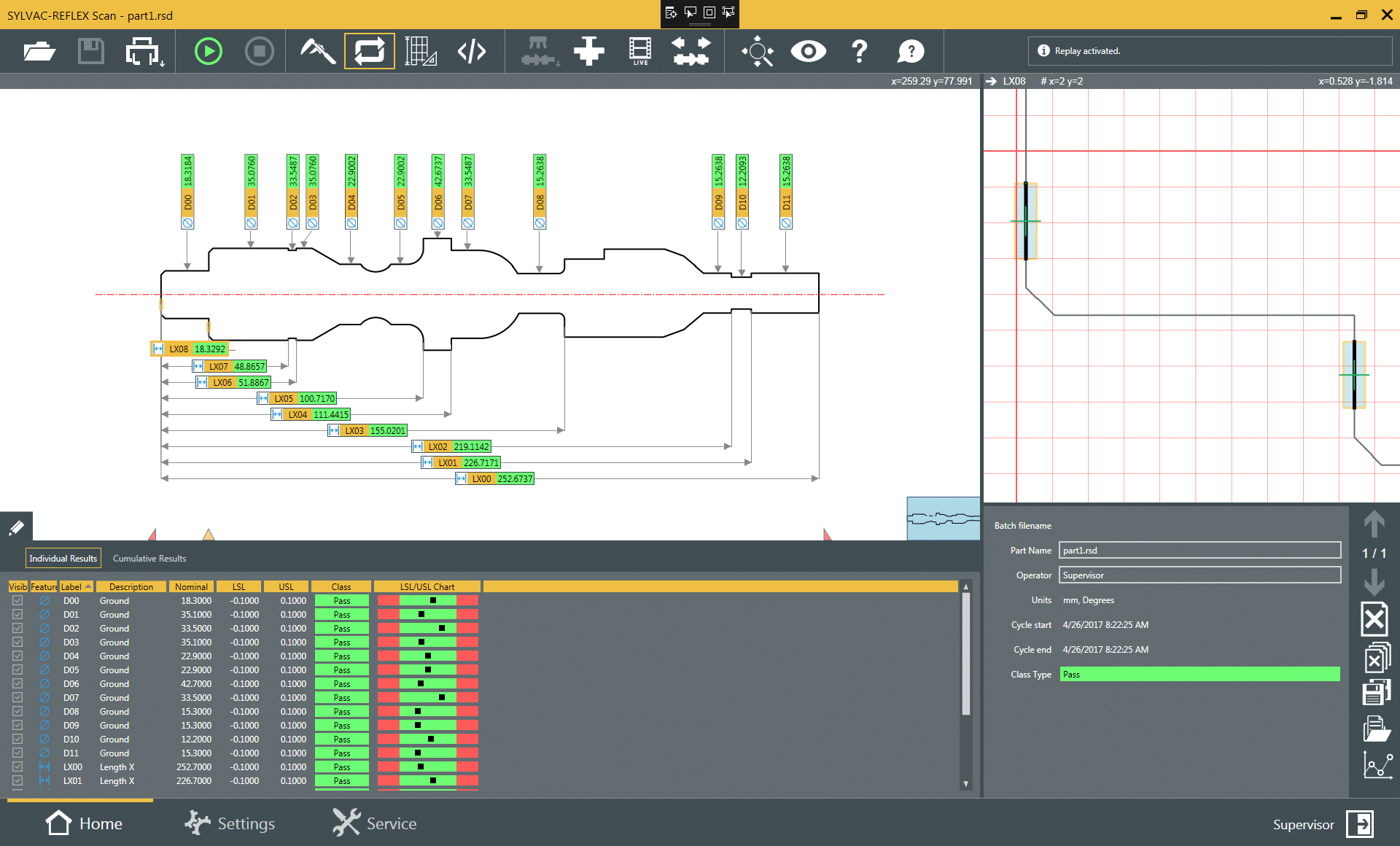Click the Save diskette icon
Viewport: 1400px width, 846px height.
pyautogui.click(x=91, y=52)
